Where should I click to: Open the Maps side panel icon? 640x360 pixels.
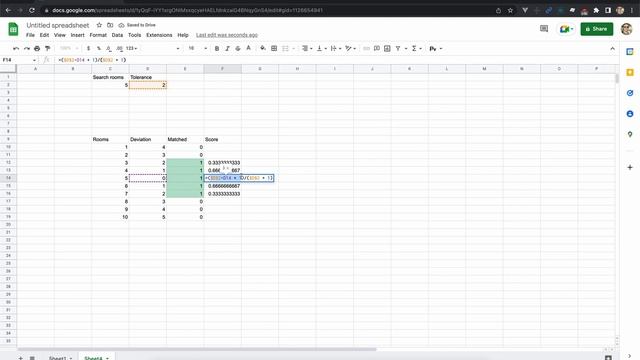(630, 134)
